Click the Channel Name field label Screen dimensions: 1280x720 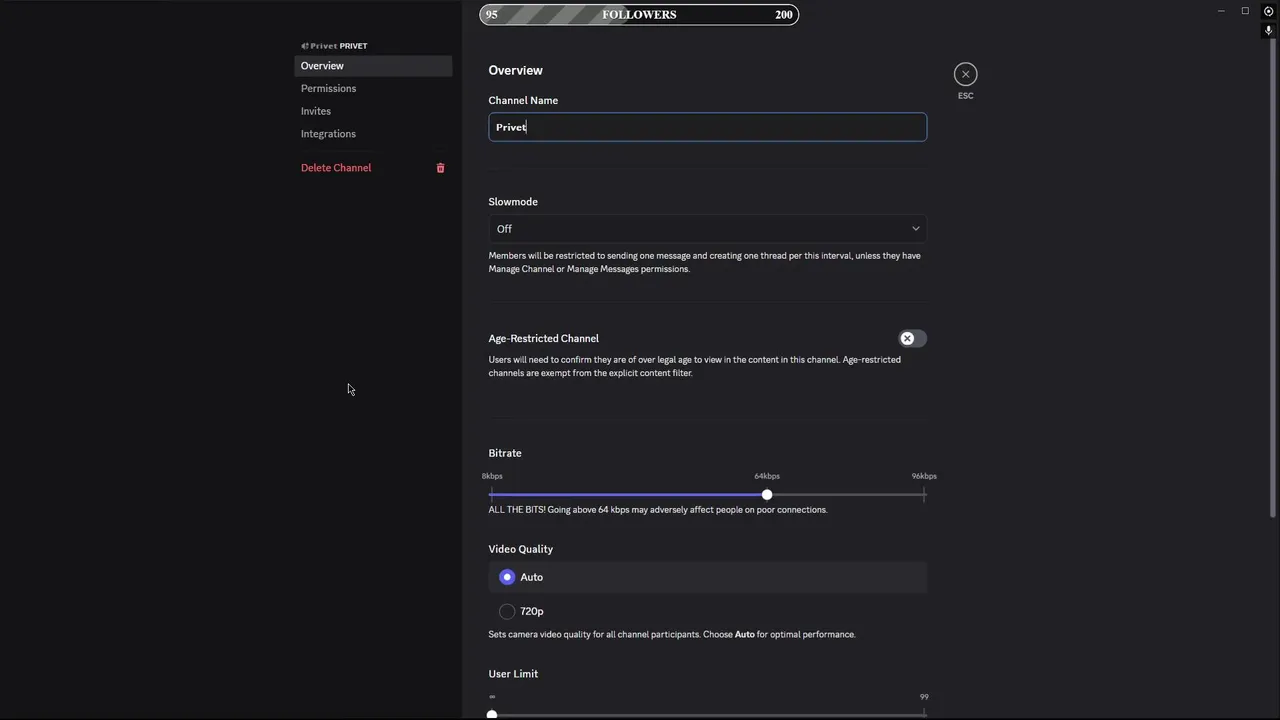523,100
